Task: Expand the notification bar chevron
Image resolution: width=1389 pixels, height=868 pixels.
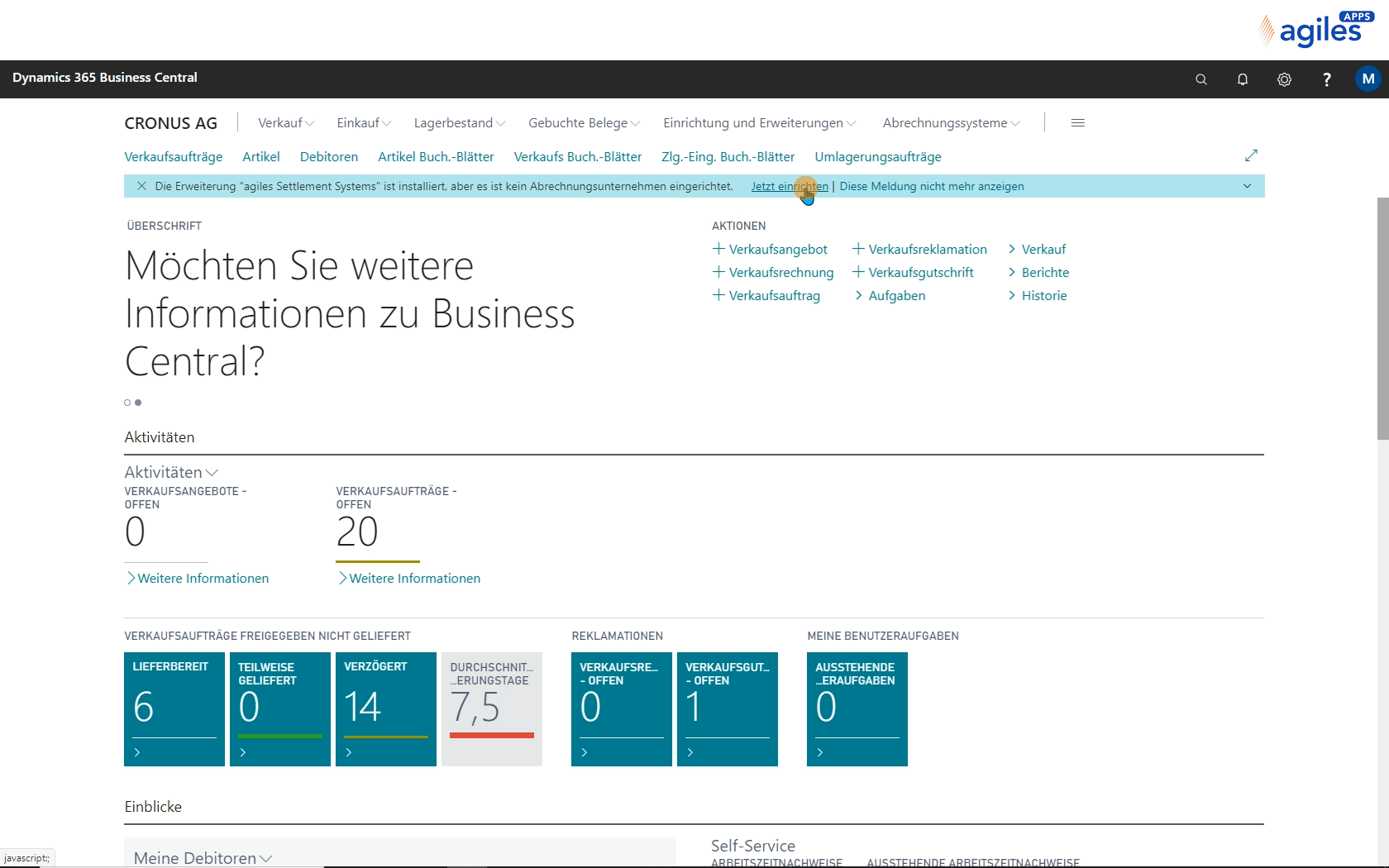Action: pyautogui.click(x=1247, y=186)
